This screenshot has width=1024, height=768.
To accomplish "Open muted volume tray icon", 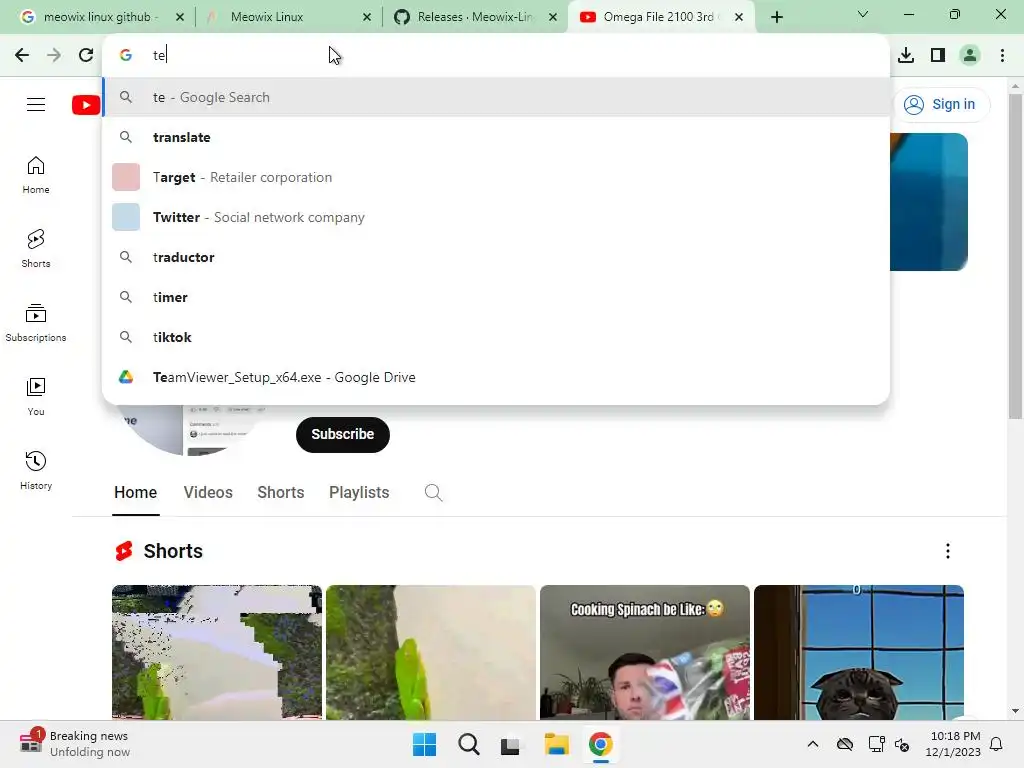I will [x=902, y=744].
